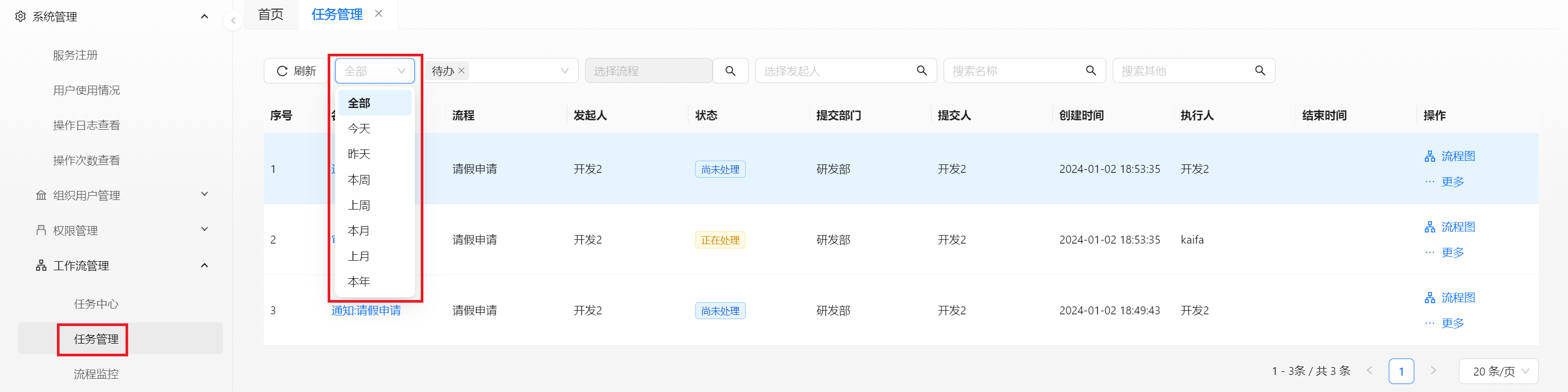Click the 尚未处理 status tag in row 3

(720, 311)
